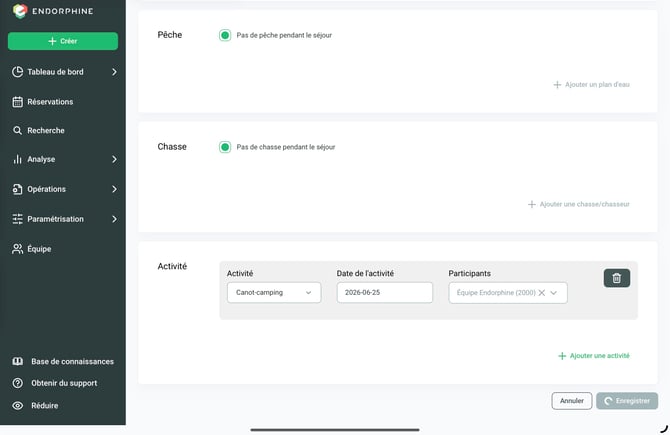Expand the Tableau de bord submenu
Viewport: 670px width, 435px height.
click(114, 72)
